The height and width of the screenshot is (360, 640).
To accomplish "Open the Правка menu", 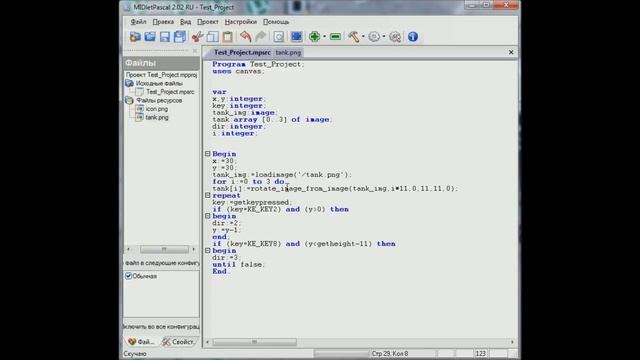I will pyautogui.click(x=163, y=22).
